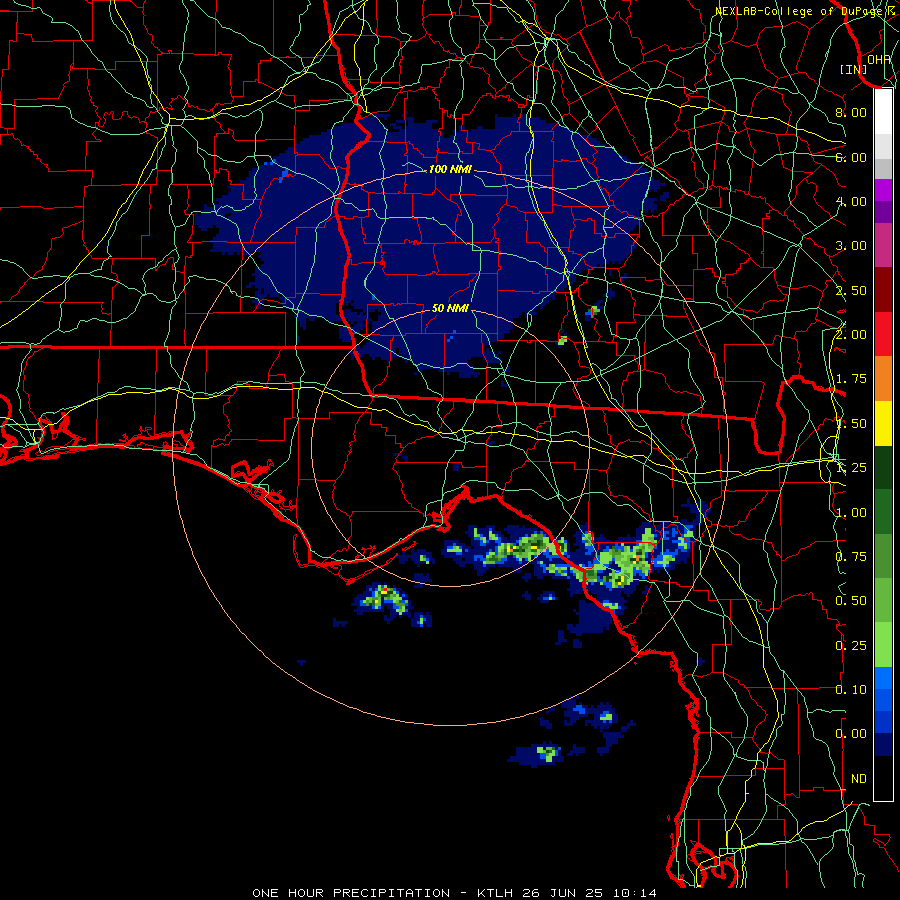Select the dark purple swatch below 4.00
The image size is (900, 900).
click(883, 212)
